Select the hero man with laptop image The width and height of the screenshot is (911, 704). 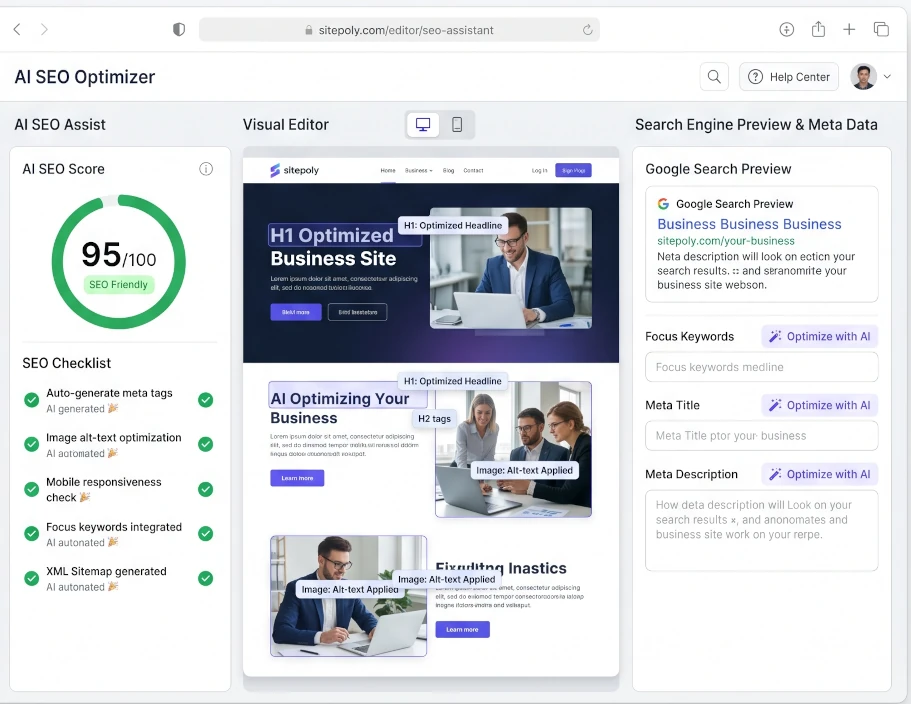click(x=511, y=268)
